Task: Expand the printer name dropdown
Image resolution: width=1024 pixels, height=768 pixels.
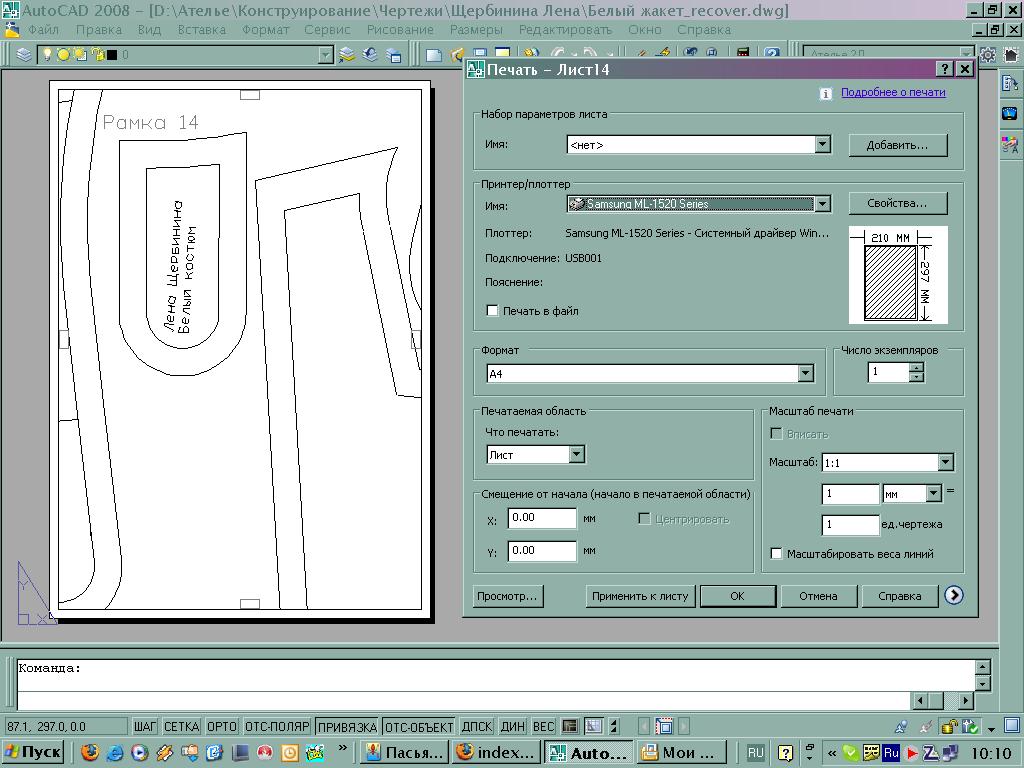Action: 822,204
